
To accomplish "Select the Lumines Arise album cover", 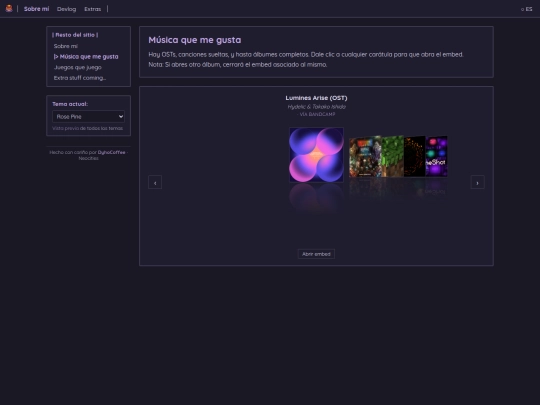I will coord(316,155).
